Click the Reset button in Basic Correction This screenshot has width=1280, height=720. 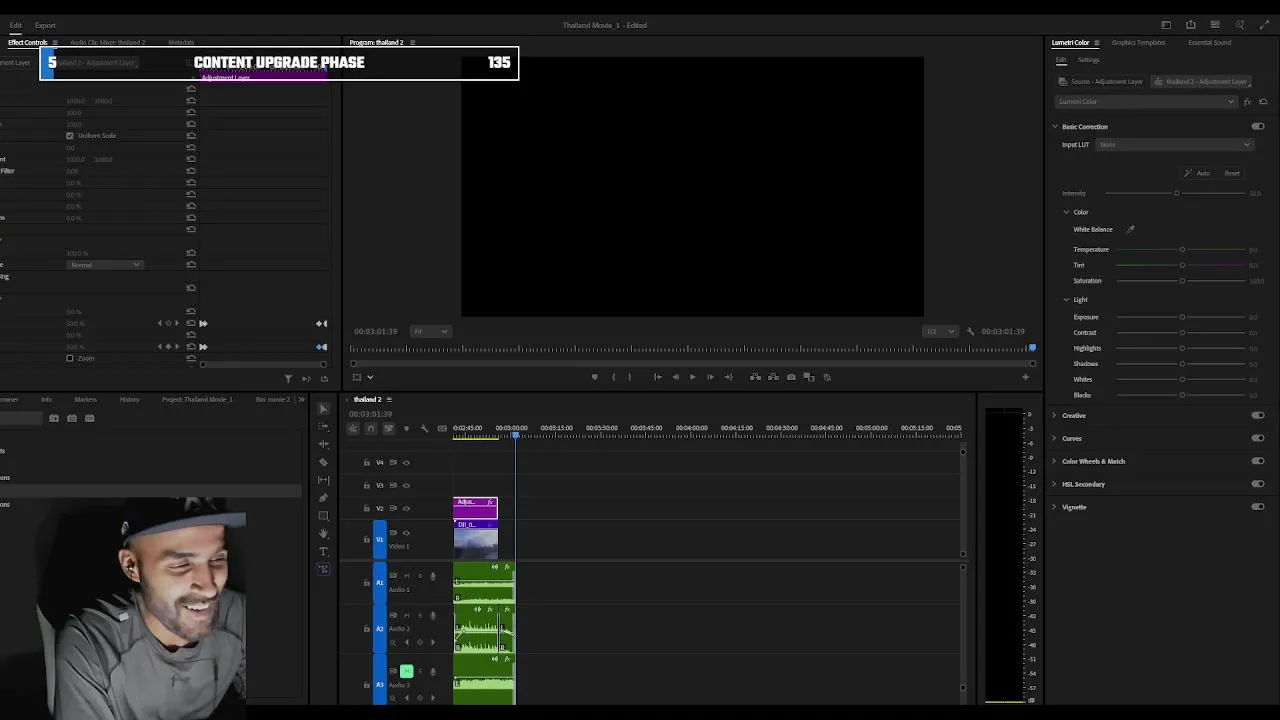(1232, 173)
